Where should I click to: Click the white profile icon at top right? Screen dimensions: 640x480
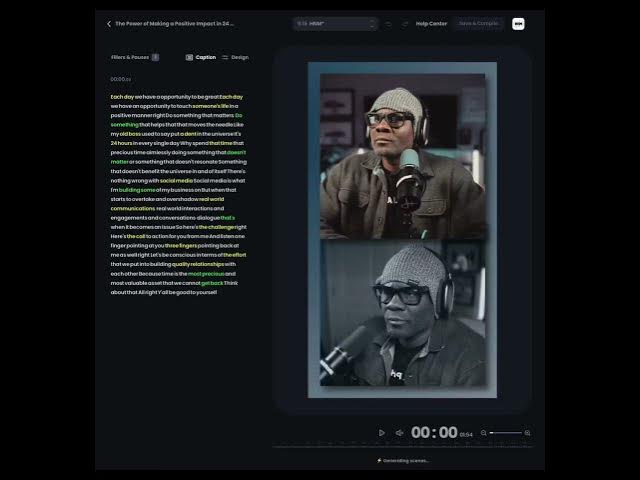(x=518, y=23)
